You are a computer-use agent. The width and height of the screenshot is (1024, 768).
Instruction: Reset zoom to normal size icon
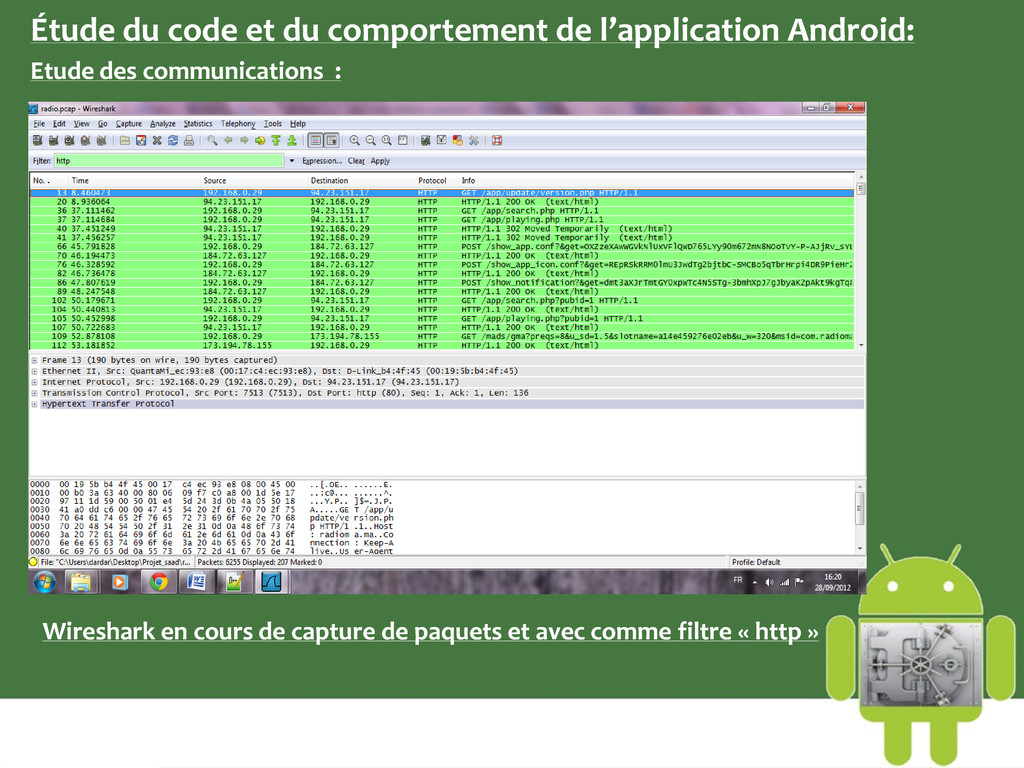[x=387, y=140]
